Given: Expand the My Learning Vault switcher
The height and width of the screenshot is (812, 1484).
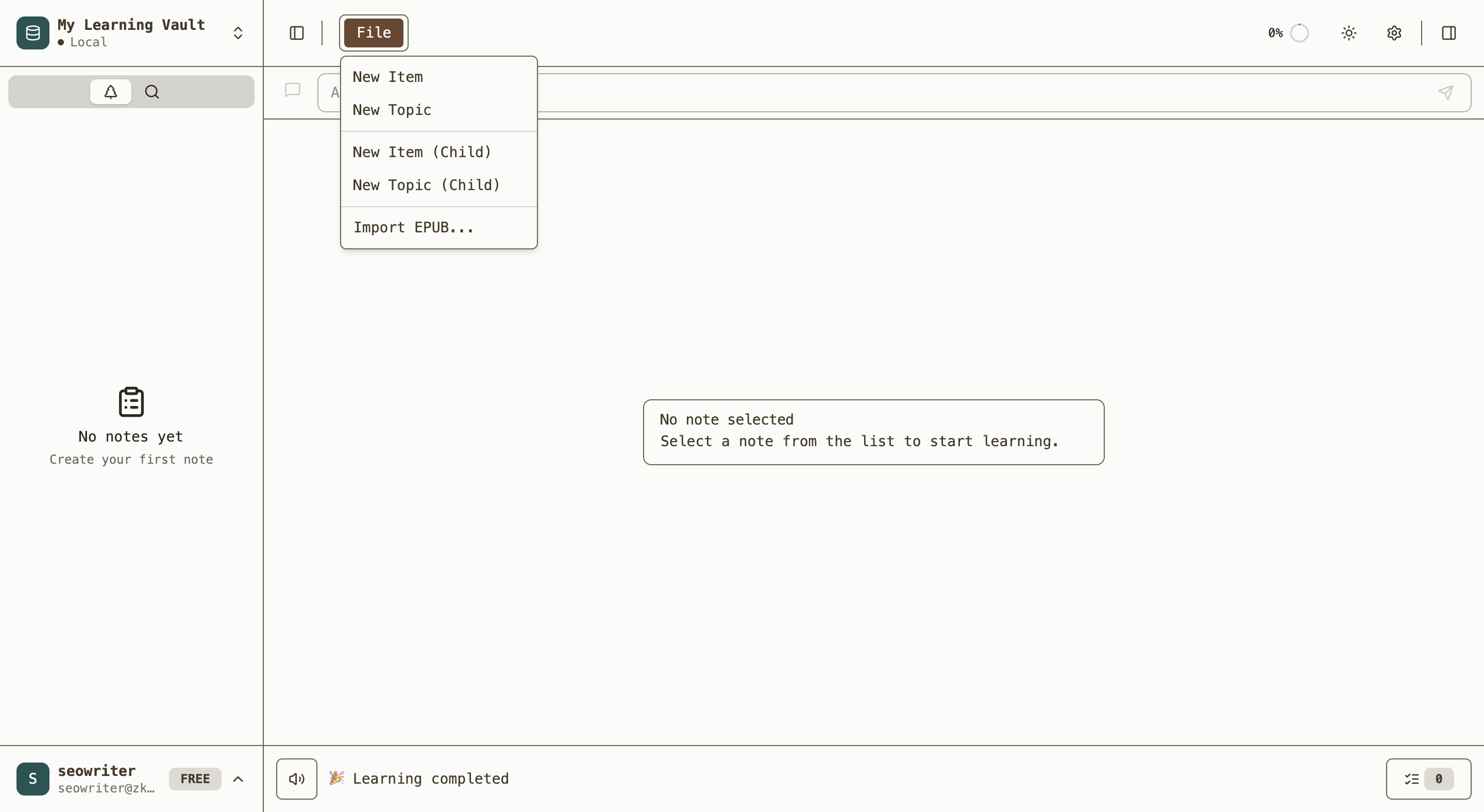Looking at the screenshot, I should pos(238,33).
